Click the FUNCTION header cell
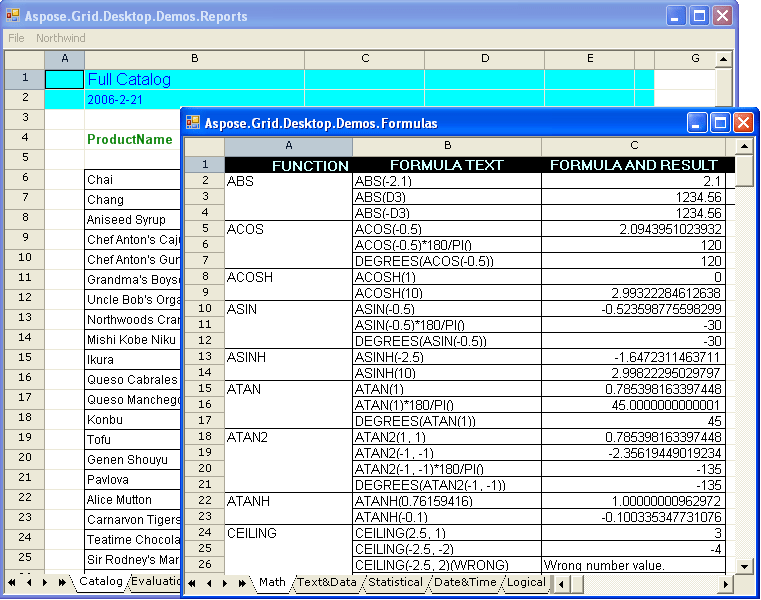 click(x=288, y=165)
